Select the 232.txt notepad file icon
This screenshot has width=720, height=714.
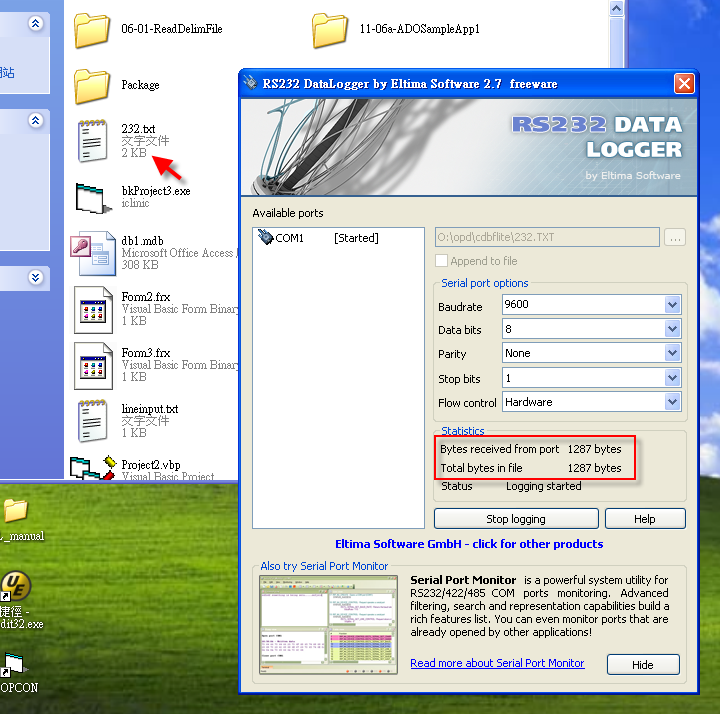point(92,141)
